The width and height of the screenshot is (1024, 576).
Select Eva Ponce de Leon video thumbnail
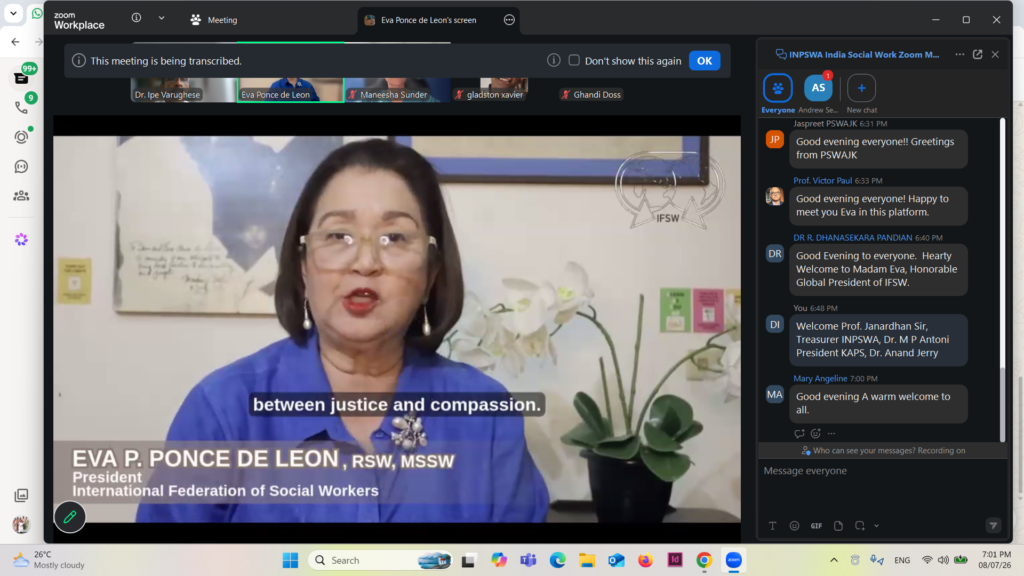tap(291, 90)
